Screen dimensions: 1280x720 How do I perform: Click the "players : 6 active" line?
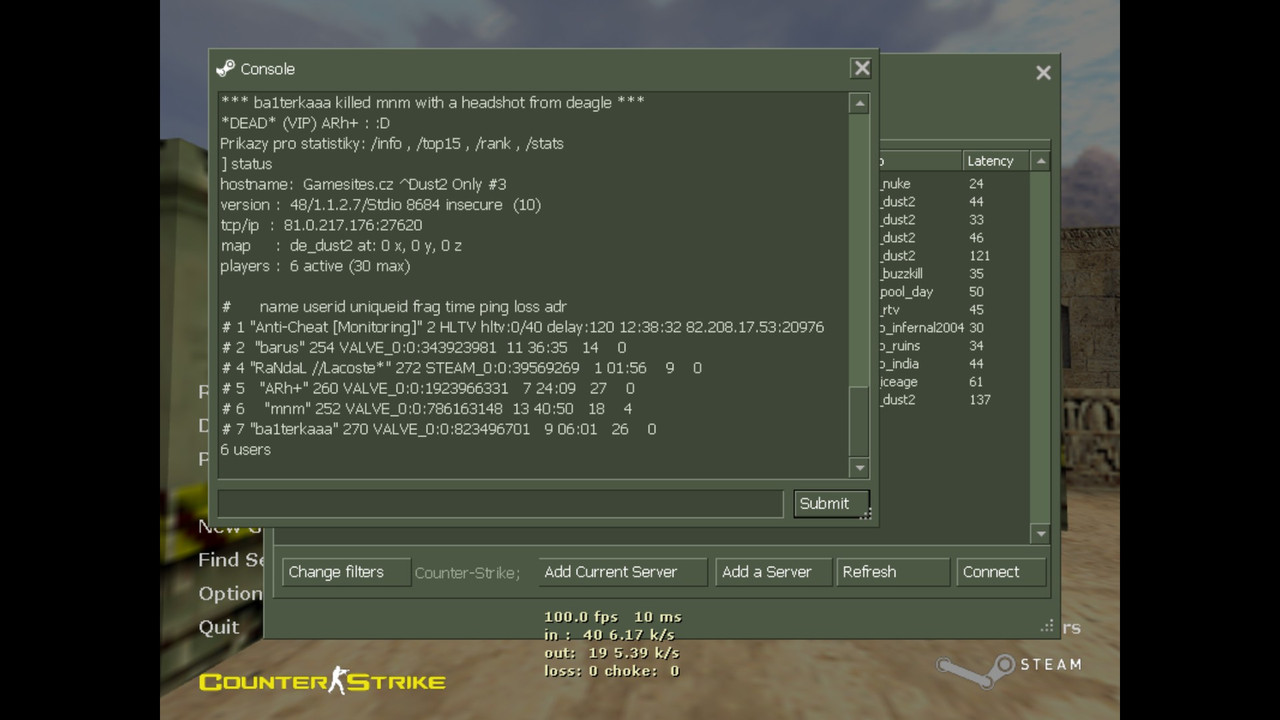point(315,266)
